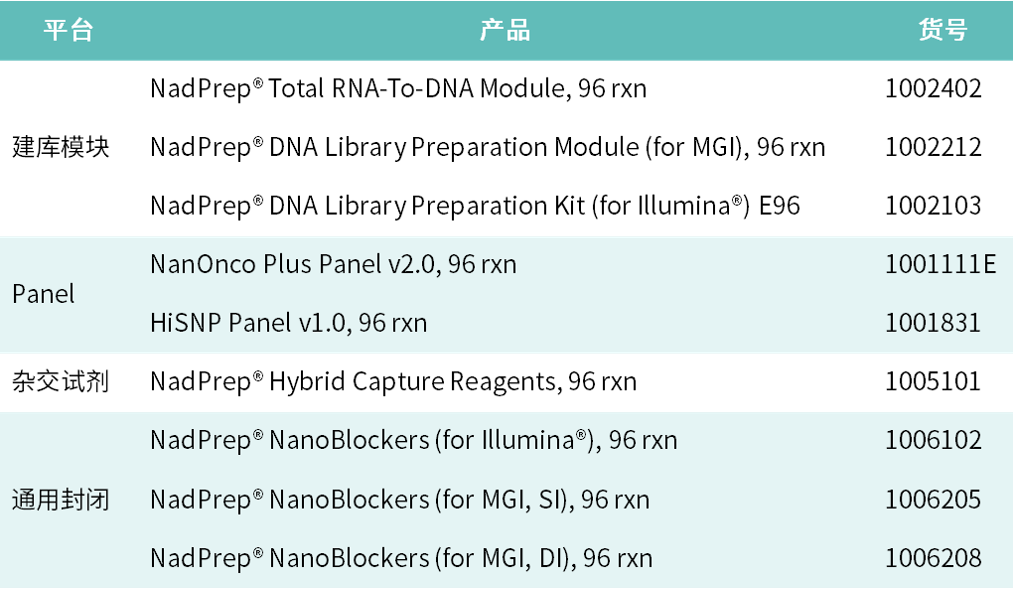
Task: Select NadPrep Total RNA-To-DNA Module product
Action: [398, 89]
